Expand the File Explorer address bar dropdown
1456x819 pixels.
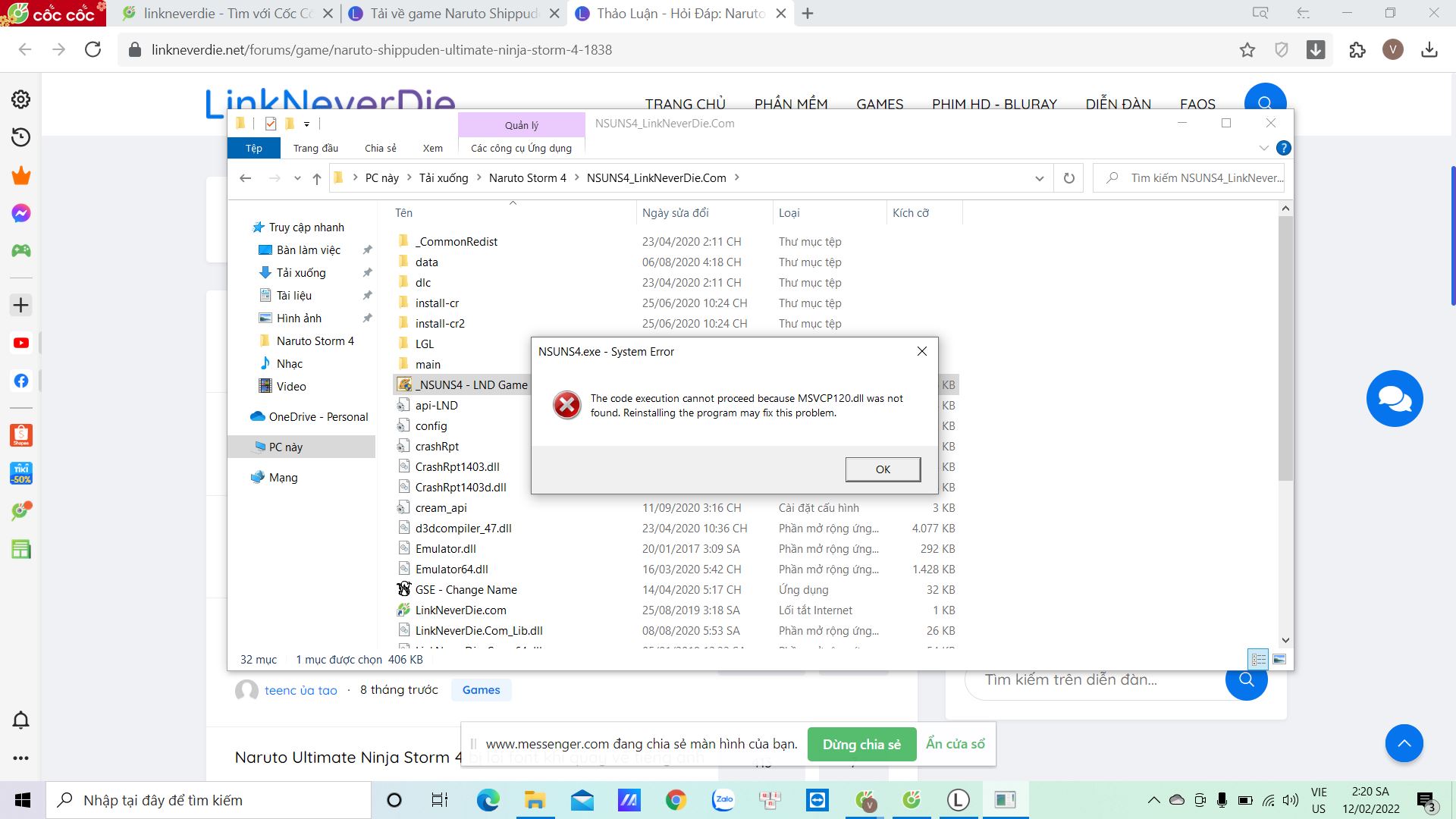point(1039,177)
